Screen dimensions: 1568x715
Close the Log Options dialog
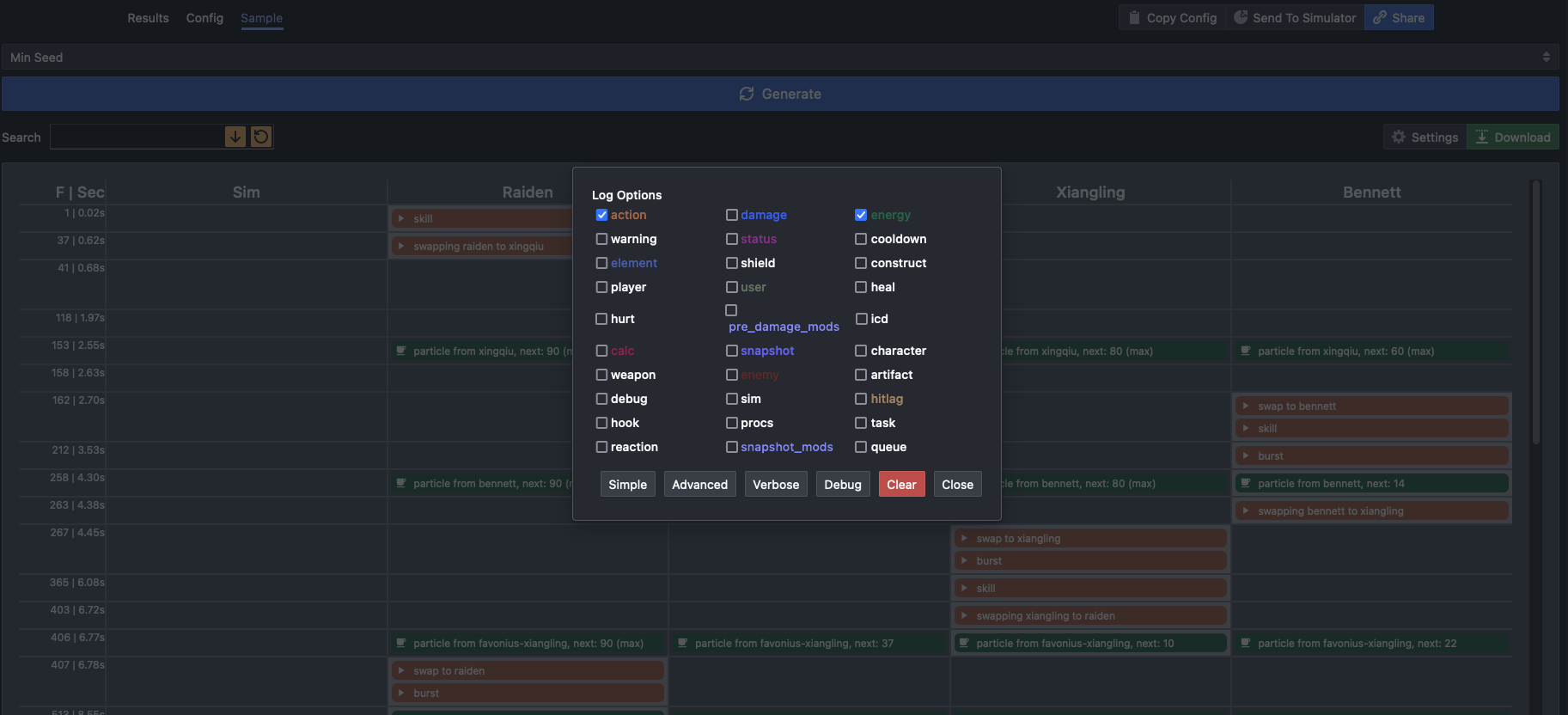point(957,484)
